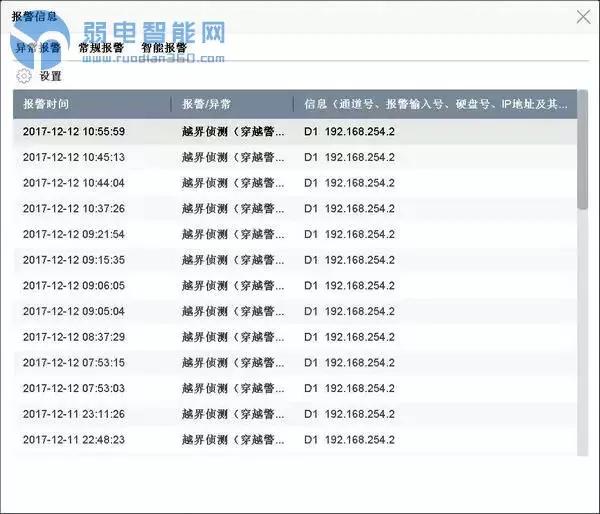Click the settings gear icon
The height and width of the screenshot is (514, 600).
click(24, 76)
